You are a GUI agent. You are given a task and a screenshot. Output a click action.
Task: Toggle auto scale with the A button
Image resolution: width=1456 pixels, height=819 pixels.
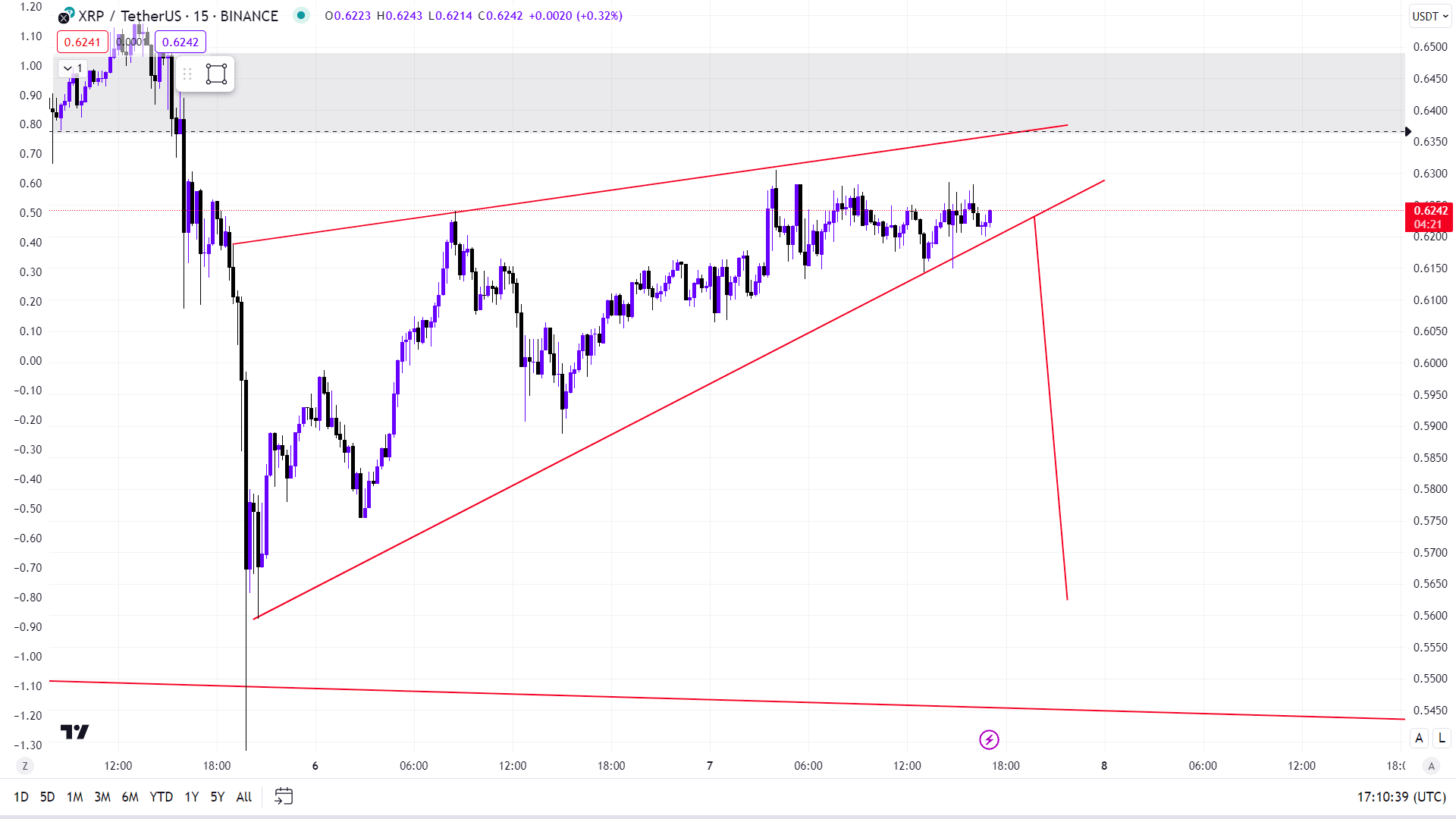tap(1419, 738)
